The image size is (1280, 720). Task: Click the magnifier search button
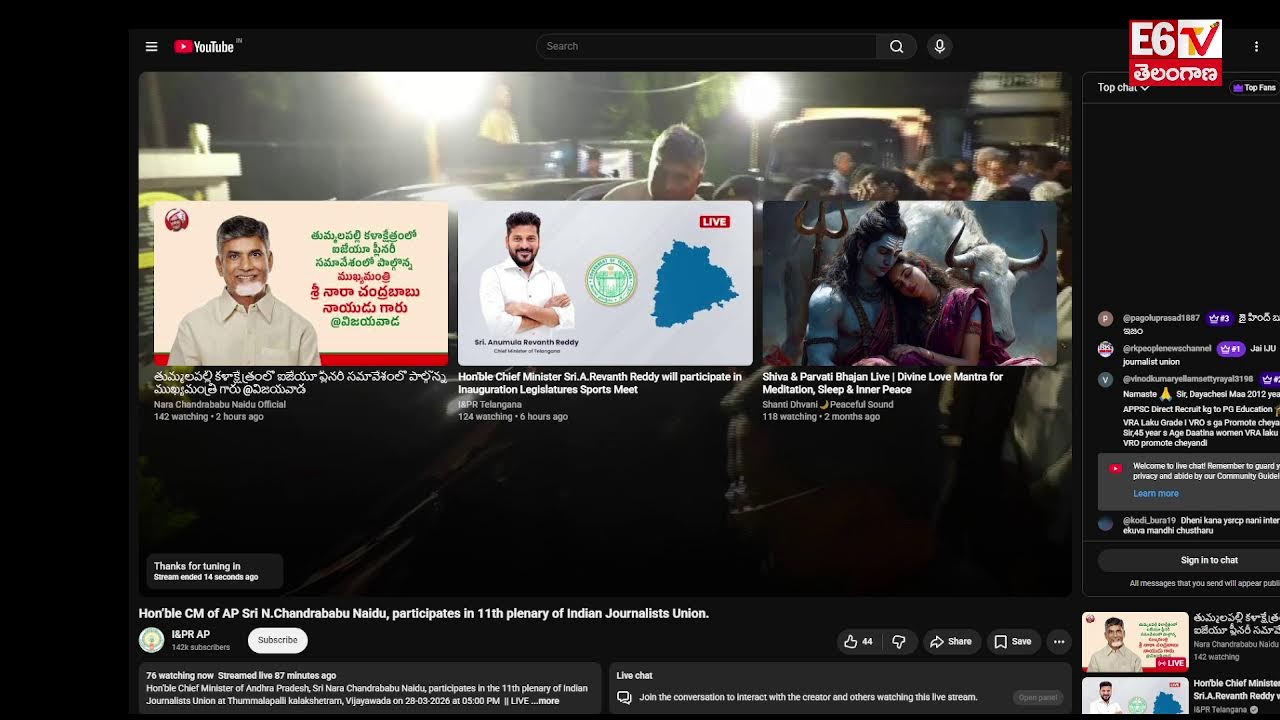click(x=897, y=46)
